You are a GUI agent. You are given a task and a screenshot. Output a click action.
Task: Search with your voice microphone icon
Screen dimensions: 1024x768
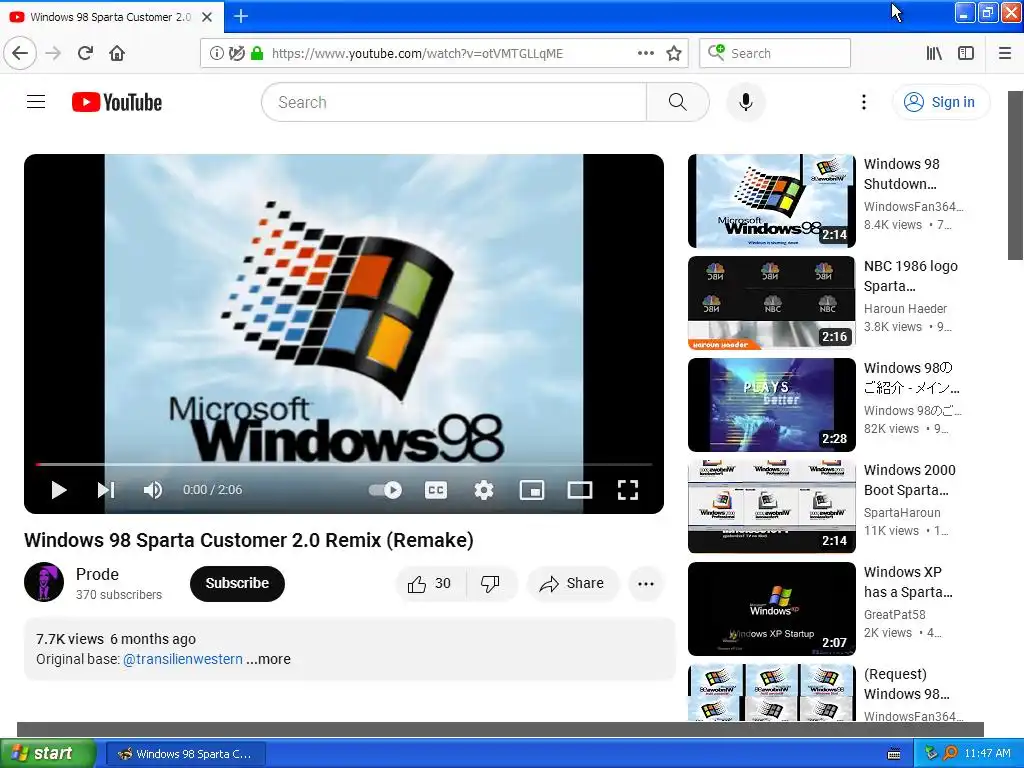(x=746, y=102)
